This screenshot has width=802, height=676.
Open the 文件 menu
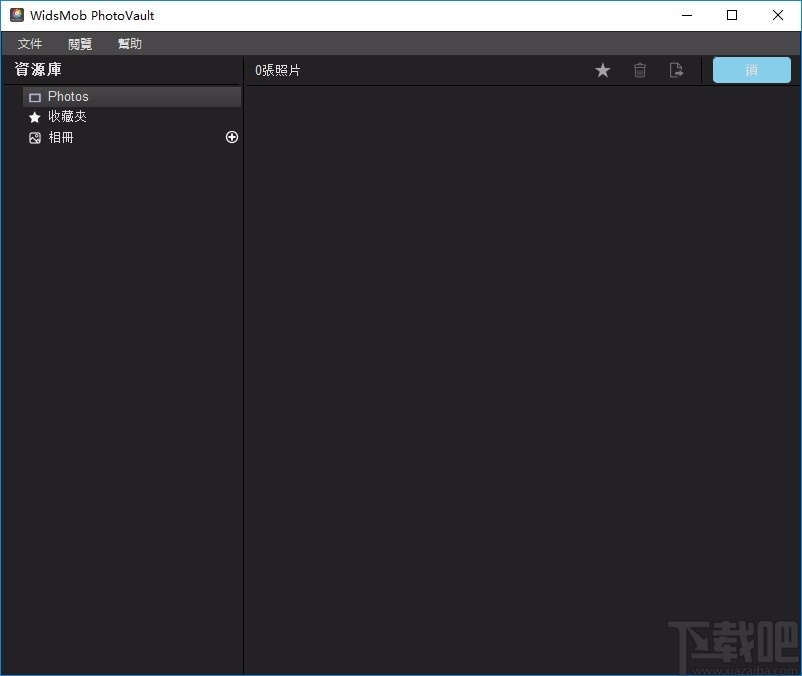pyautogui.click(x=30, y=43)
